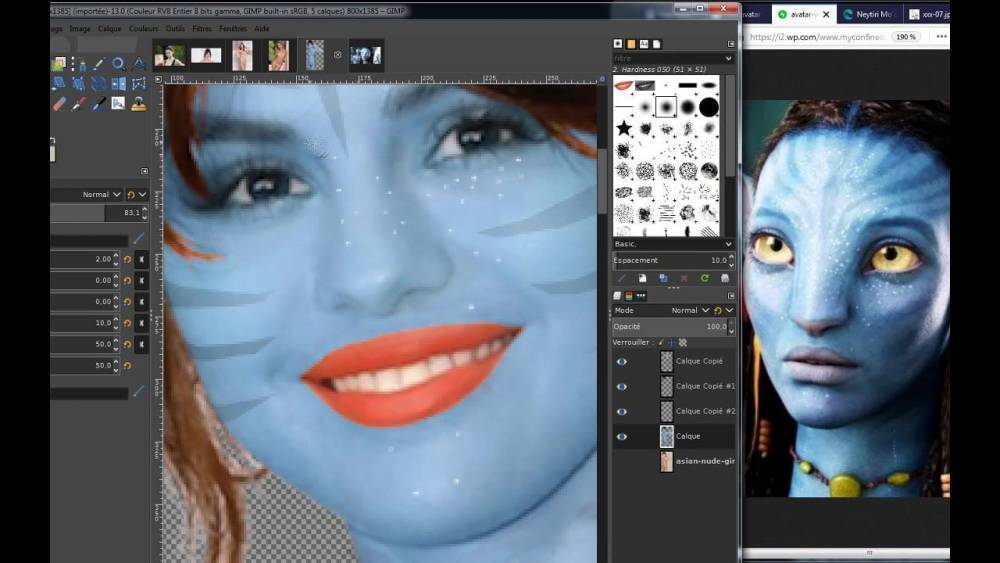1000x563 pixels.
Task: Toggle visibility of the Calque layer
Action: coord(622,437)
